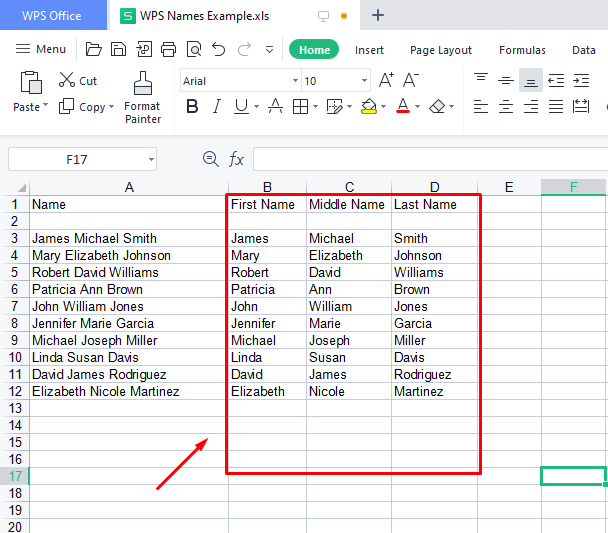Toggle underline formatting

(241, 106)
